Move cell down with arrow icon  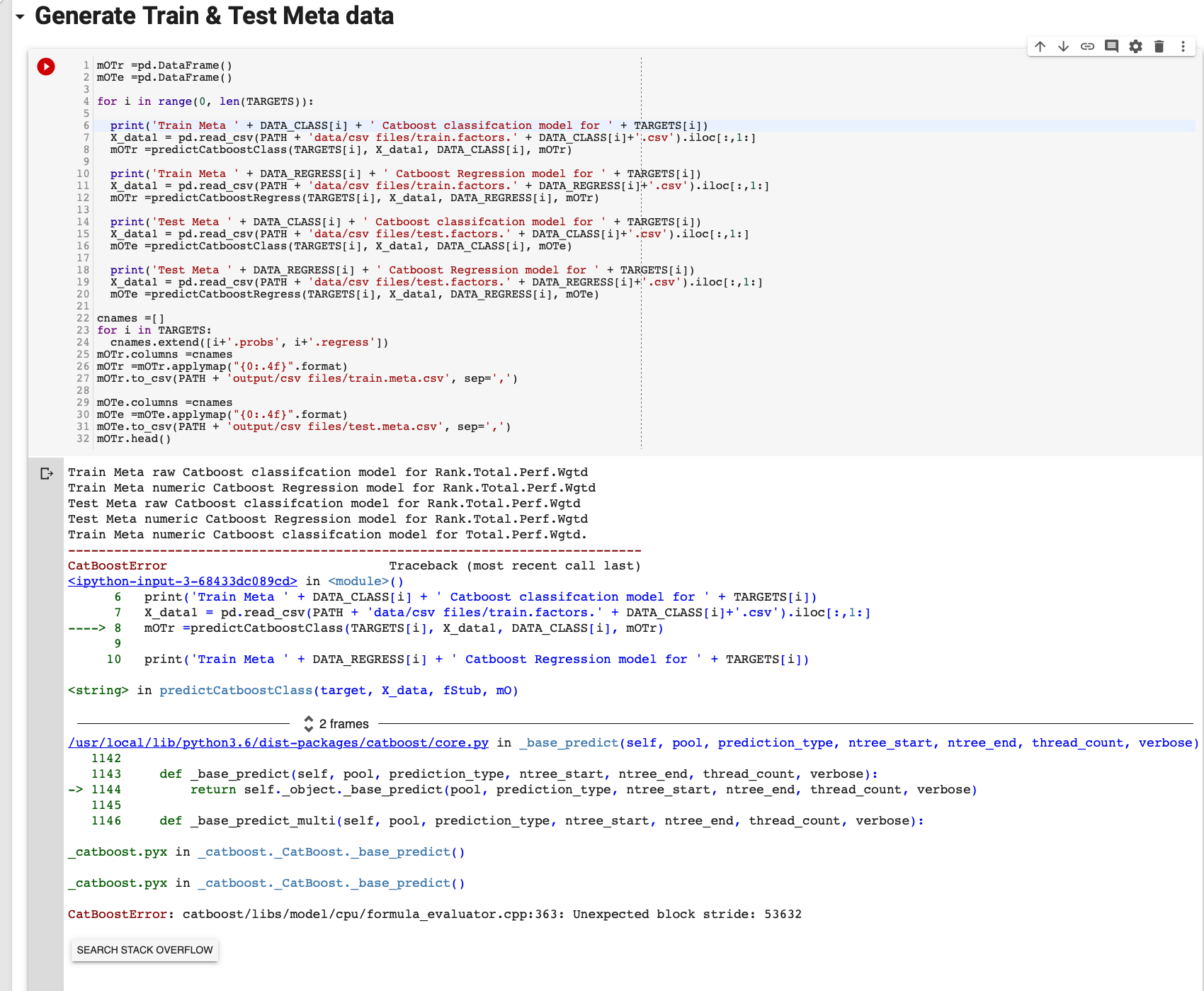click(x=1063, y=47)
